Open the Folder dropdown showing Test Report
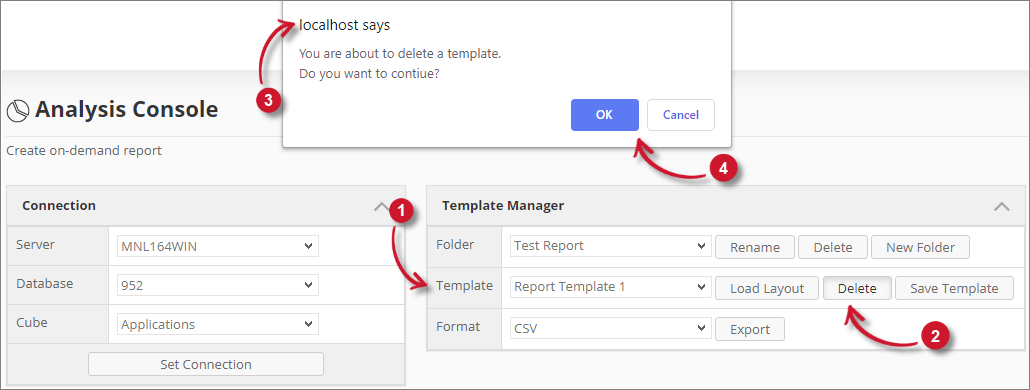The height and width of the screenshot is (390, 1030). 610,246
